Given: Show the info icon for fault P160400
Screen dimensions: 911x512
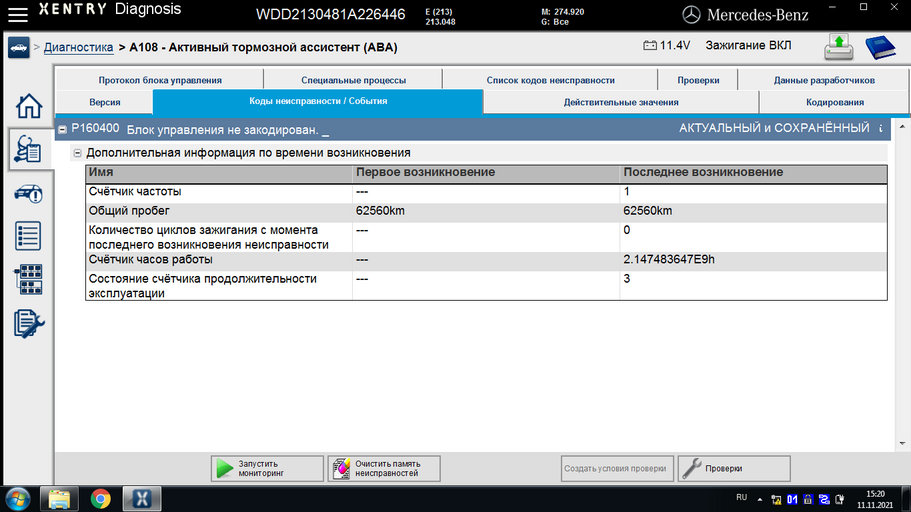Looking at the screenshot, I should [x=881, y=128].
